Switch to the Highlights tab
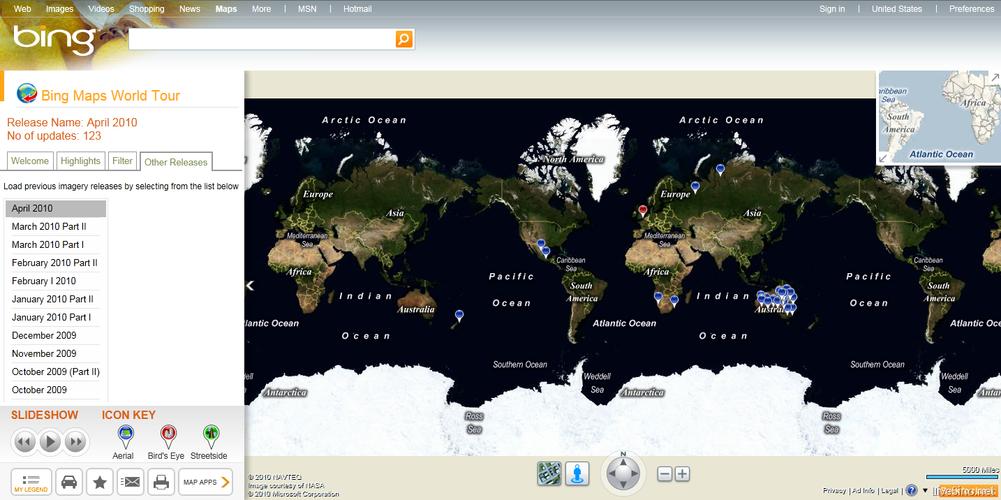The height and width of the screenshot is (500, 1001). 80,161
